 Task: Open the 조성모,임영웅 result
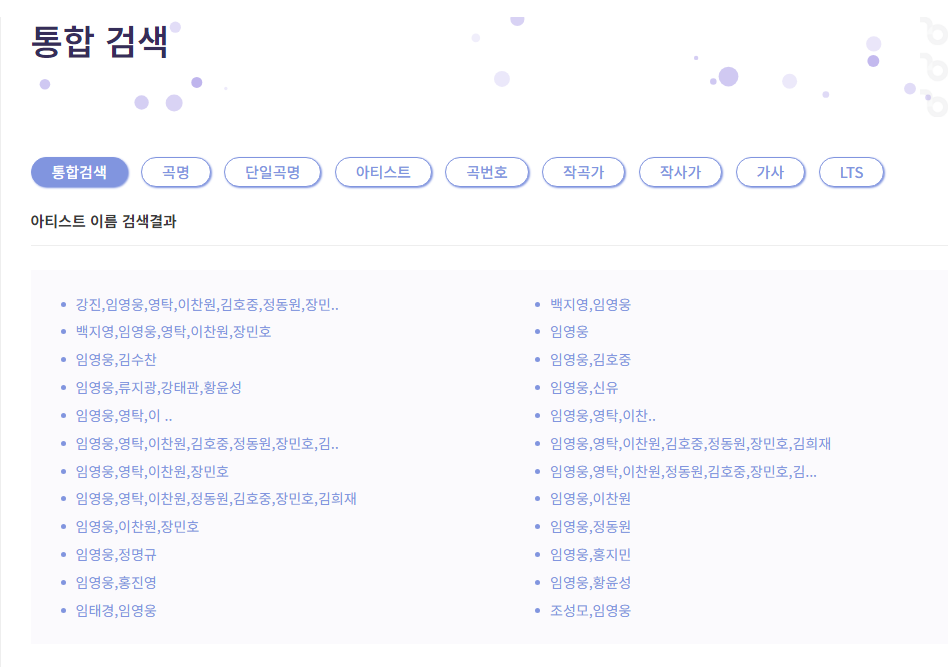point(612,610)
